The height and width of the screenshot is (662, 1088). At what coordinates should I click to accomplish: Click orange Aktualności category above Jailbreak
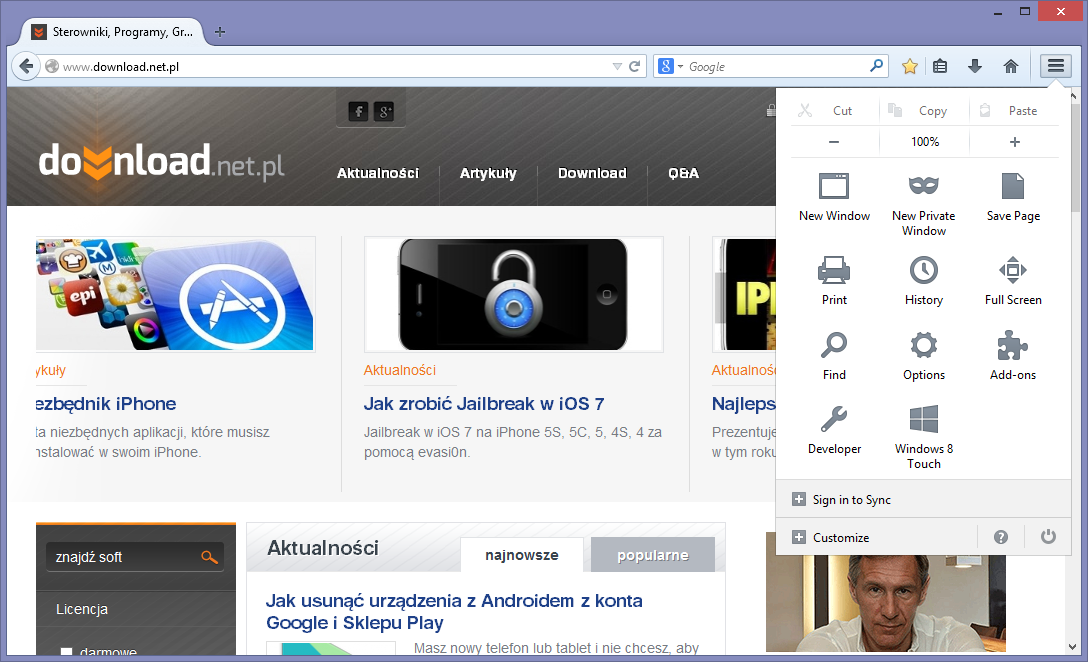(400, 370)
